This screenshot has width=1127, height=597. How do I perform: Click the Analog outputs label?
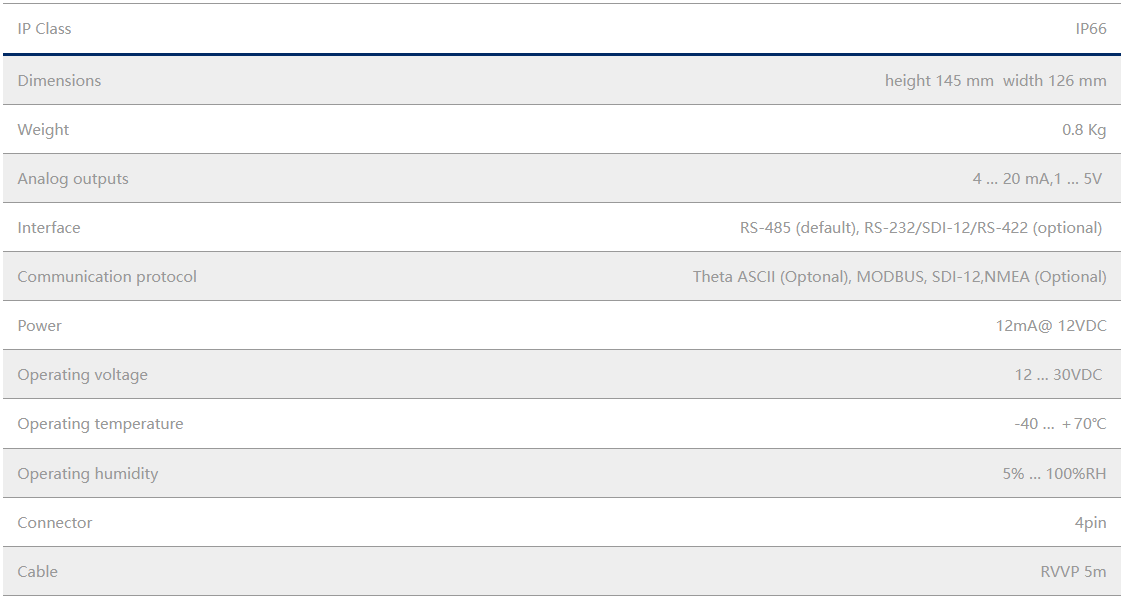point(73,179)
